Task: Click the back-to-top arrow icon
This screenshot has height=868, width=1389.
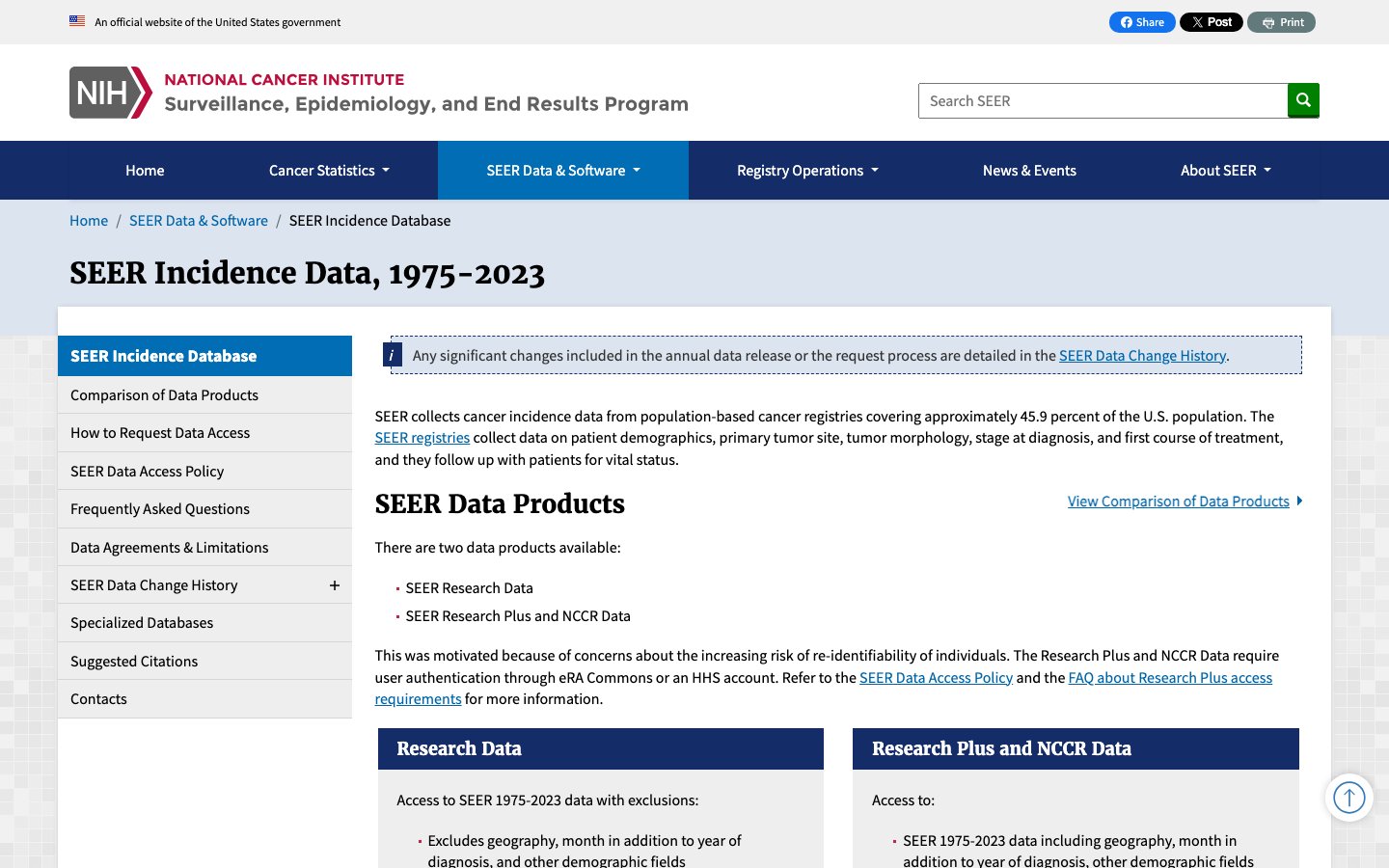Action: 1348,798
